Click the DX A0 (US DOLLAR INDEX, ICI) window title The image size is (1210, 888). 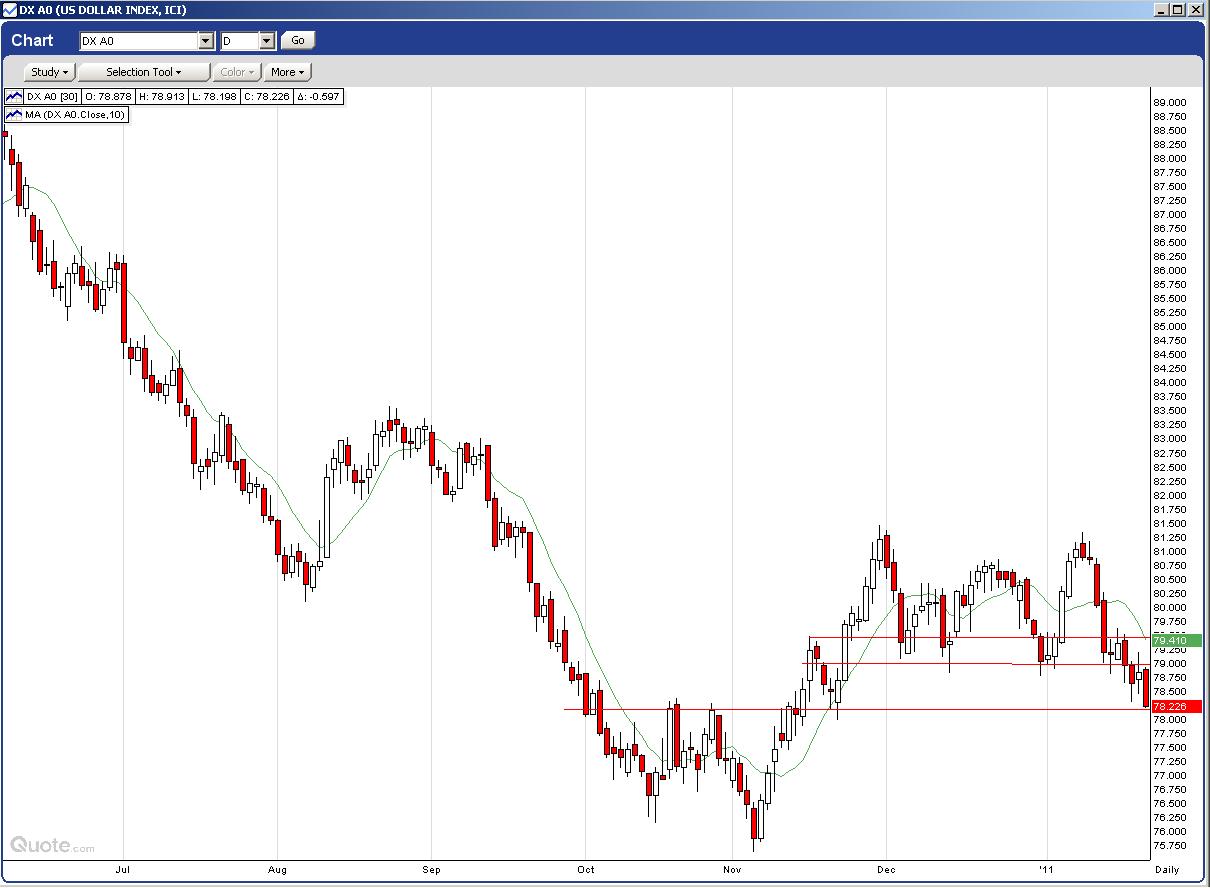[102, 10]
